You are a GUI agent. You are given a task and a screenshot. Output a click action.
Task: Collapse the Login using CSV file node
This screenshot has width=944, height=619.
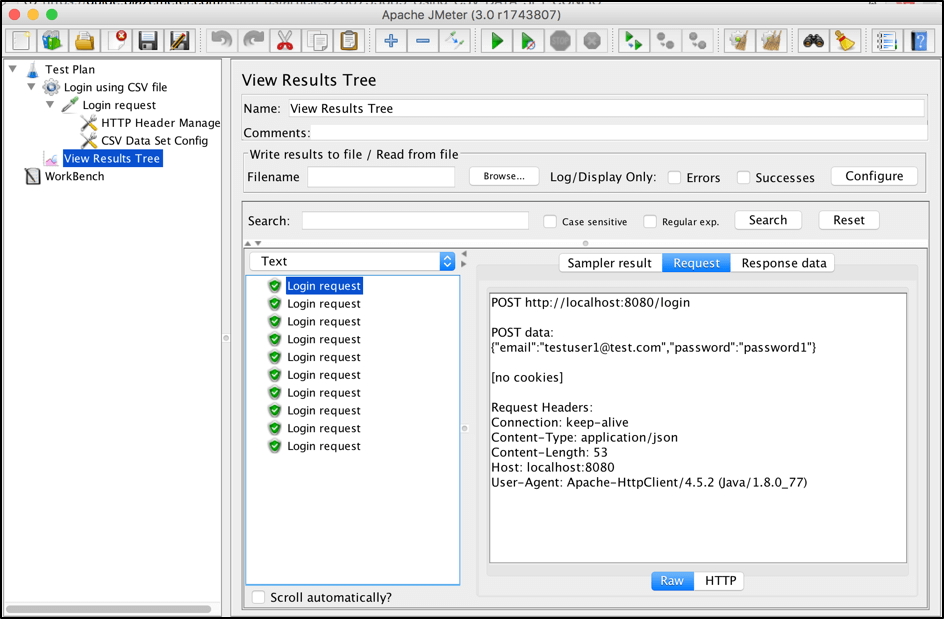(31, 87)
